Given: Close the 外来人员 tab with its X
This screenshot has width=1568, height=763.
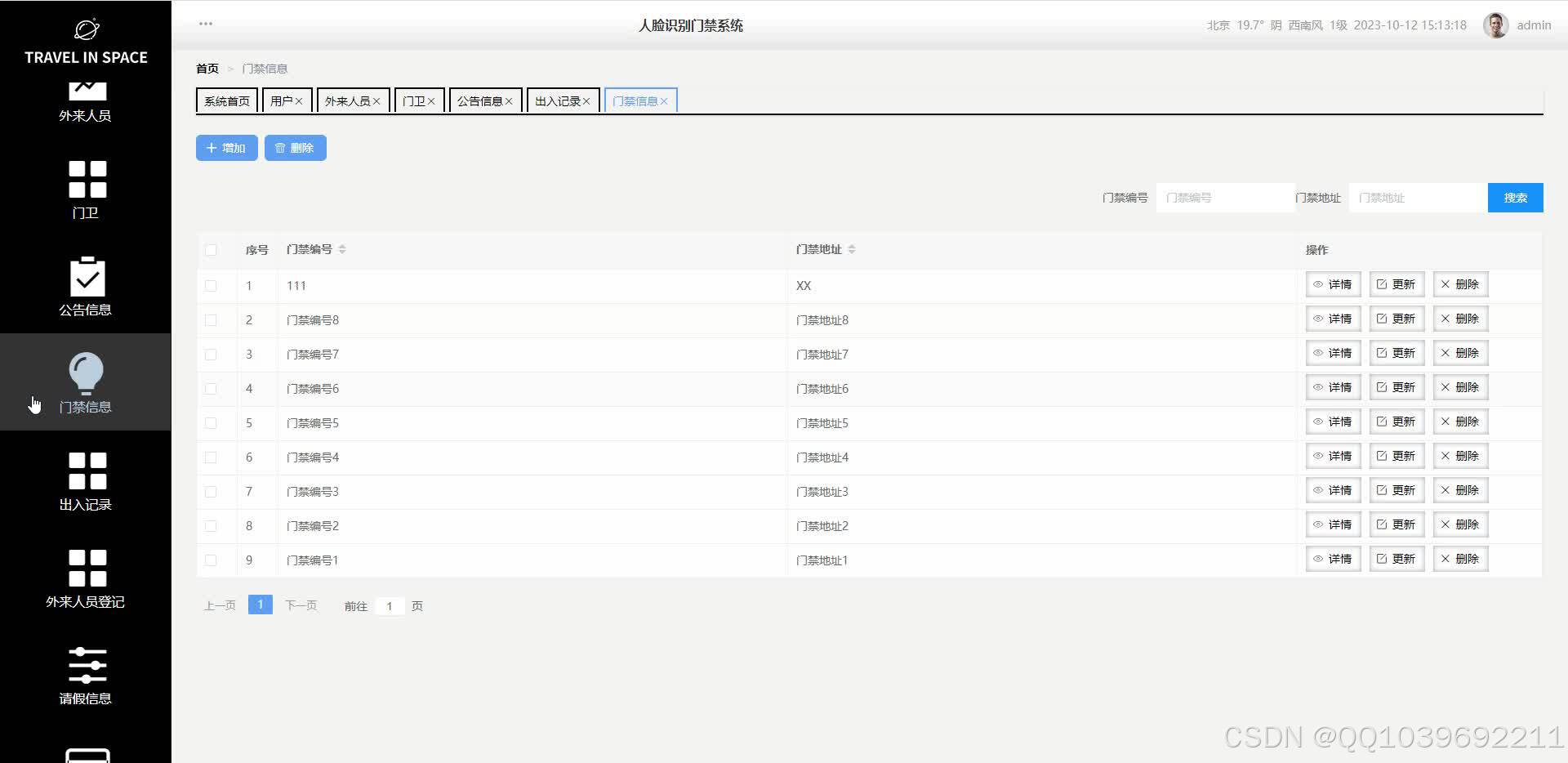Looking at the screenshot, I should 376,101.
